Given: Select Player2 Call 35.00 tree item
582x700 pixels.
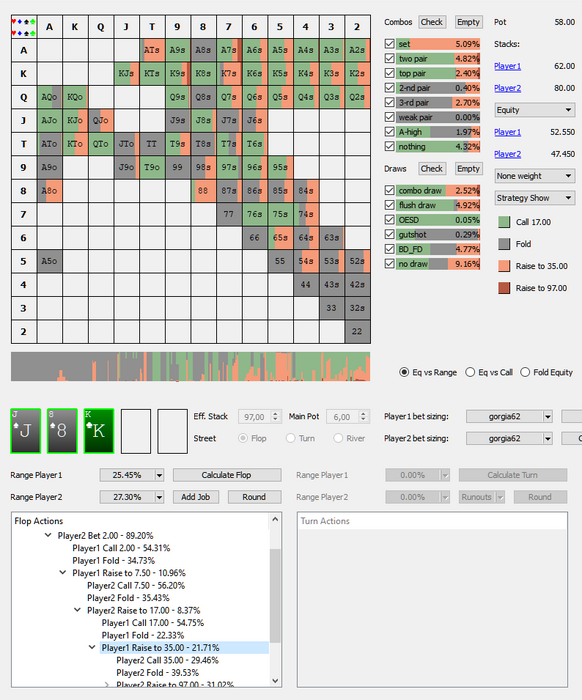Looking at the screenshot, I should point(167,660).
